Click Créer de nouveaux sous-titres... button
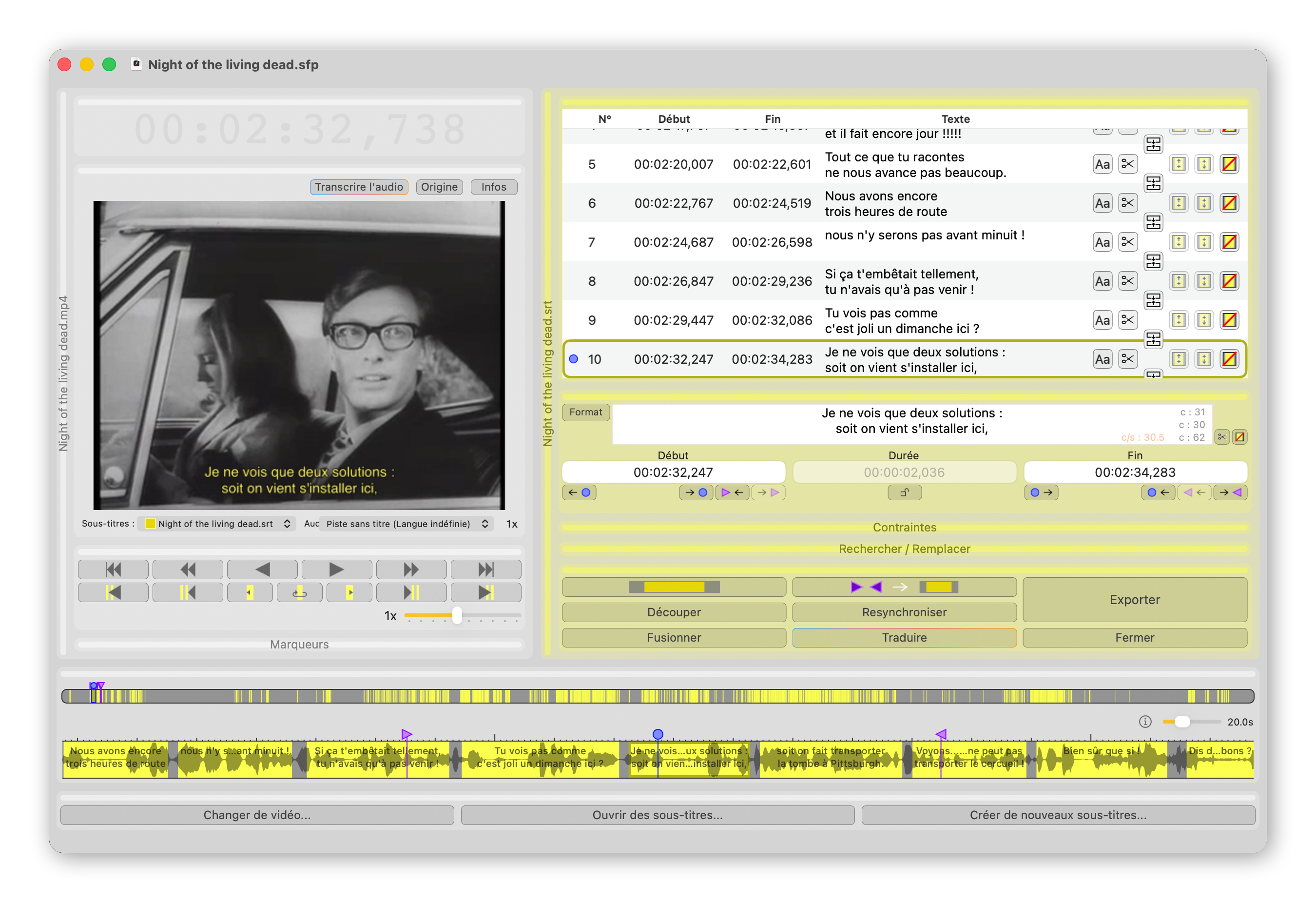 (1058, 815)
